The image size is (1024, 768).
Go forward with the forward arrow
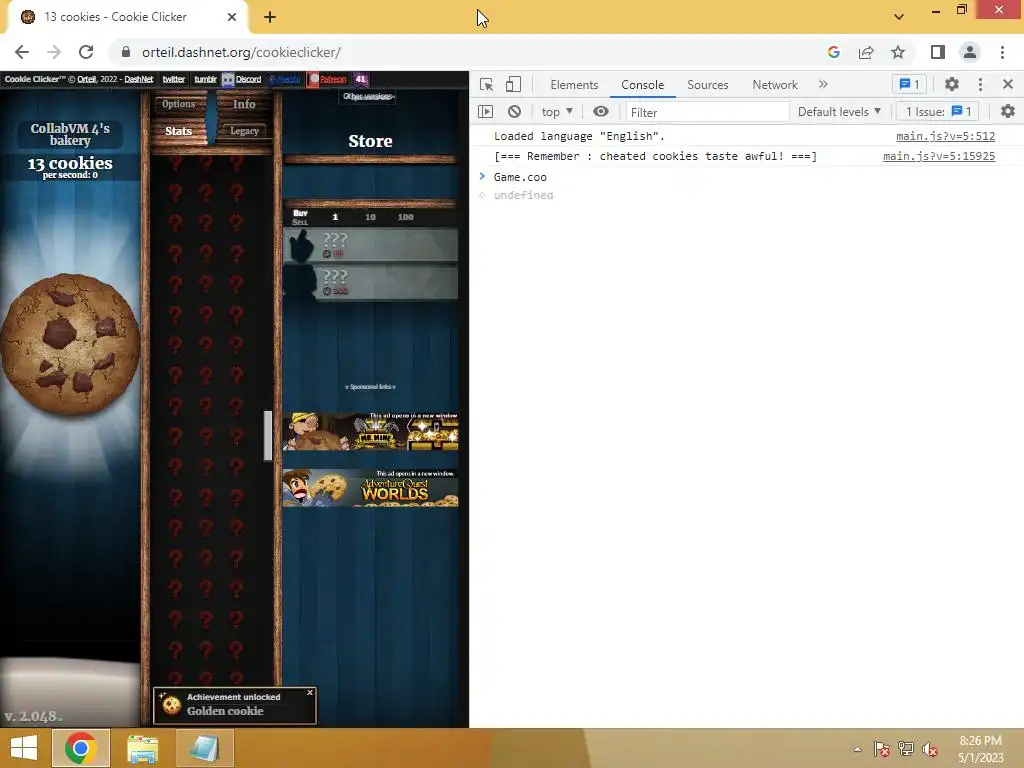pos(54,52)
